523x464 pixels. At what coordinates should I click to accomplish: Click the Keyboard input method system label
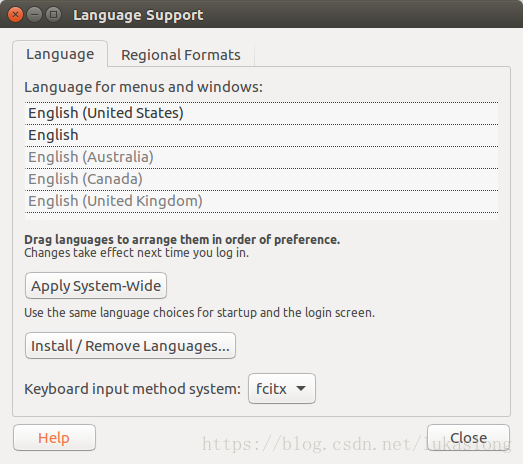[x=132, y=389]
